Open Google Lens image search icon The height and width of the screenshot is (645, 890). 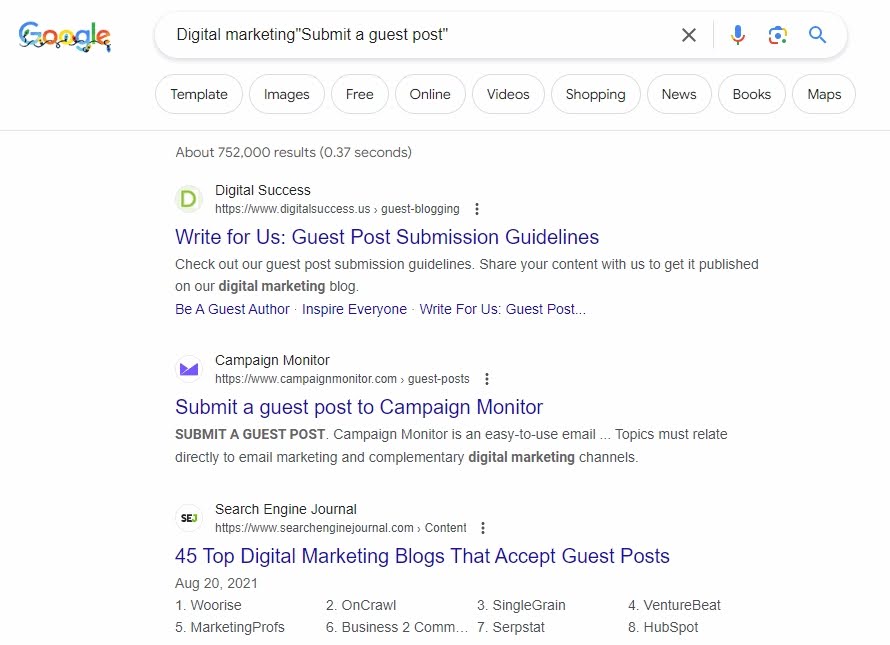[x=778, y=35]
